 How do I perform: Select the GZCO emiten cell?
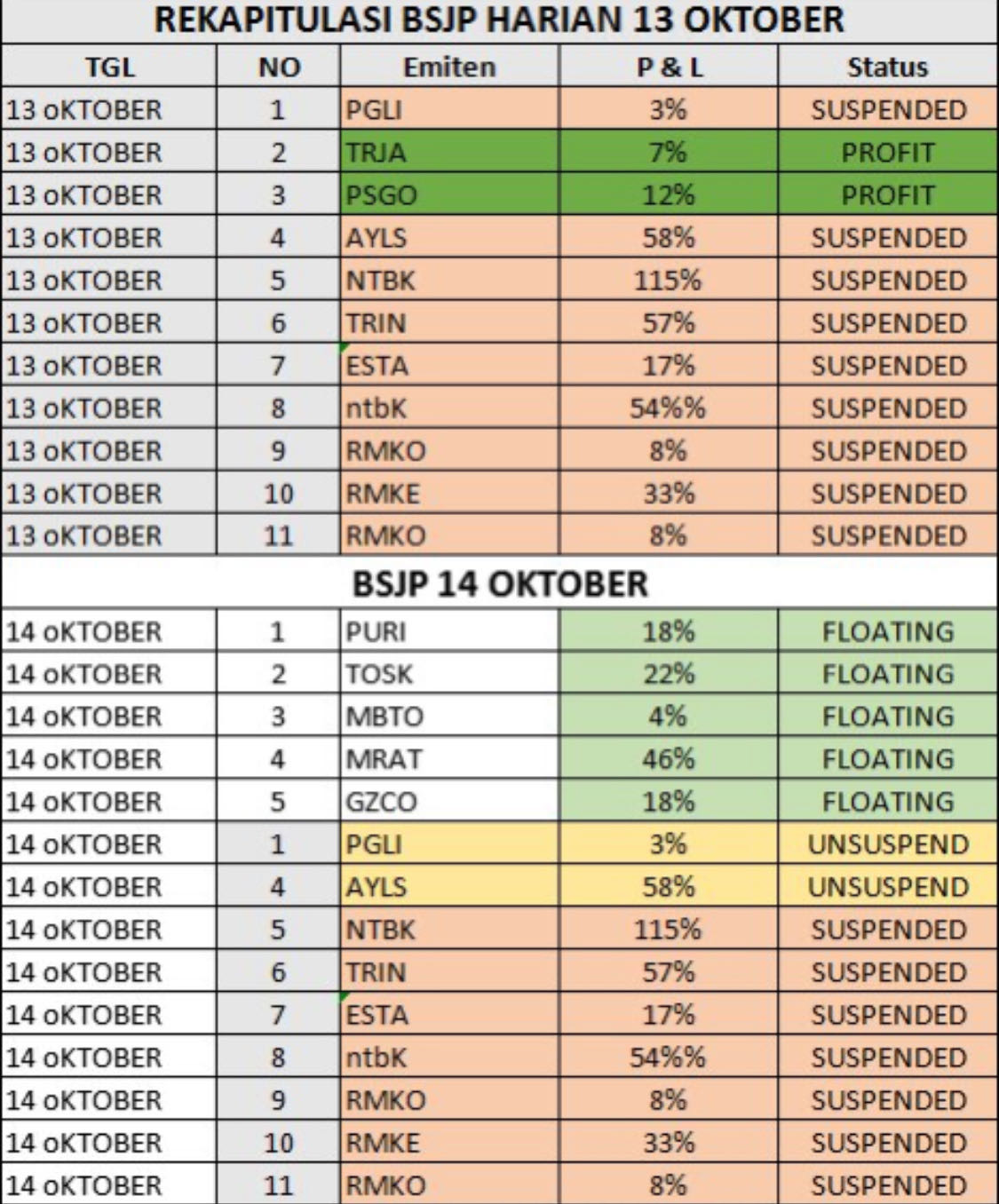pos(449,802)
